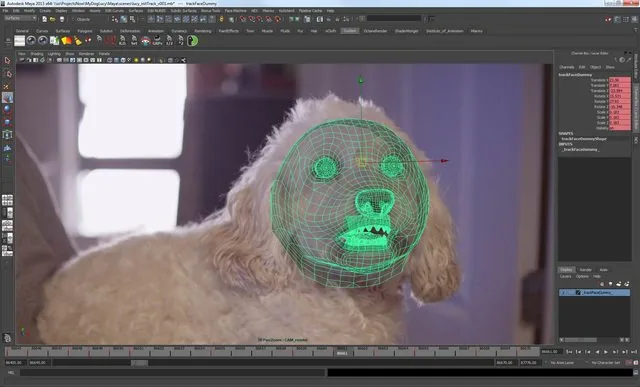Click the four-pane layout quick button

pyautogui.click(x=7, y=200)
